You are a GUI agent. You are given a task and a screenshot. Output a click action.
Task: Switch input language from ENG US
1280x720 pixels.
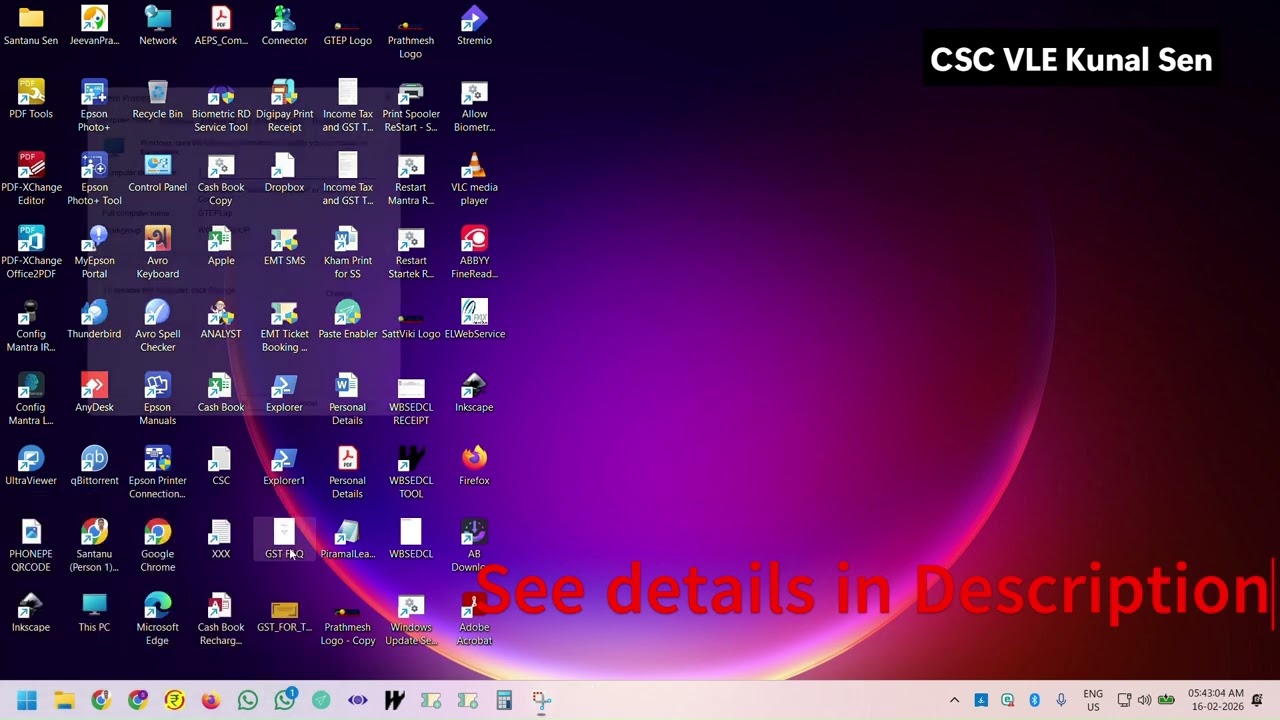coord(1093,700)
